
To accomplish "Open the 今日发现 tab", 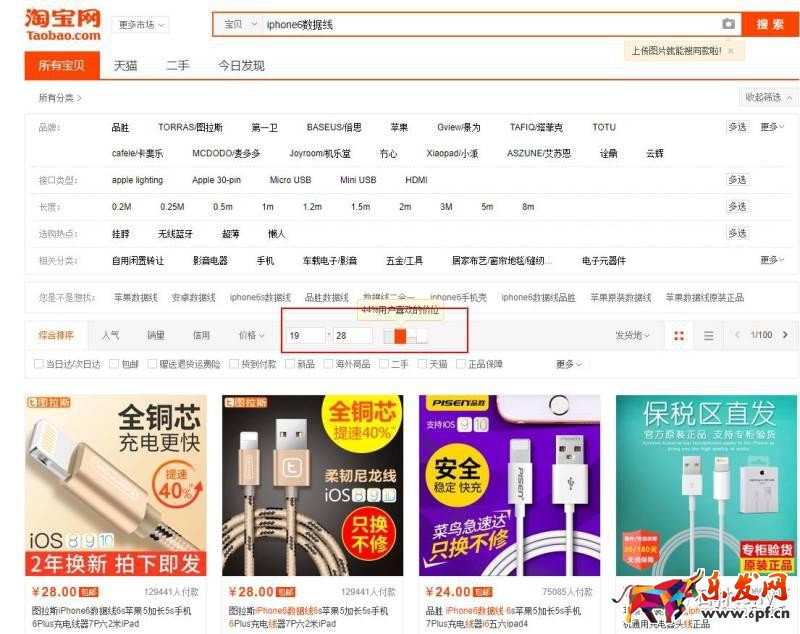I will click(241, 66).
